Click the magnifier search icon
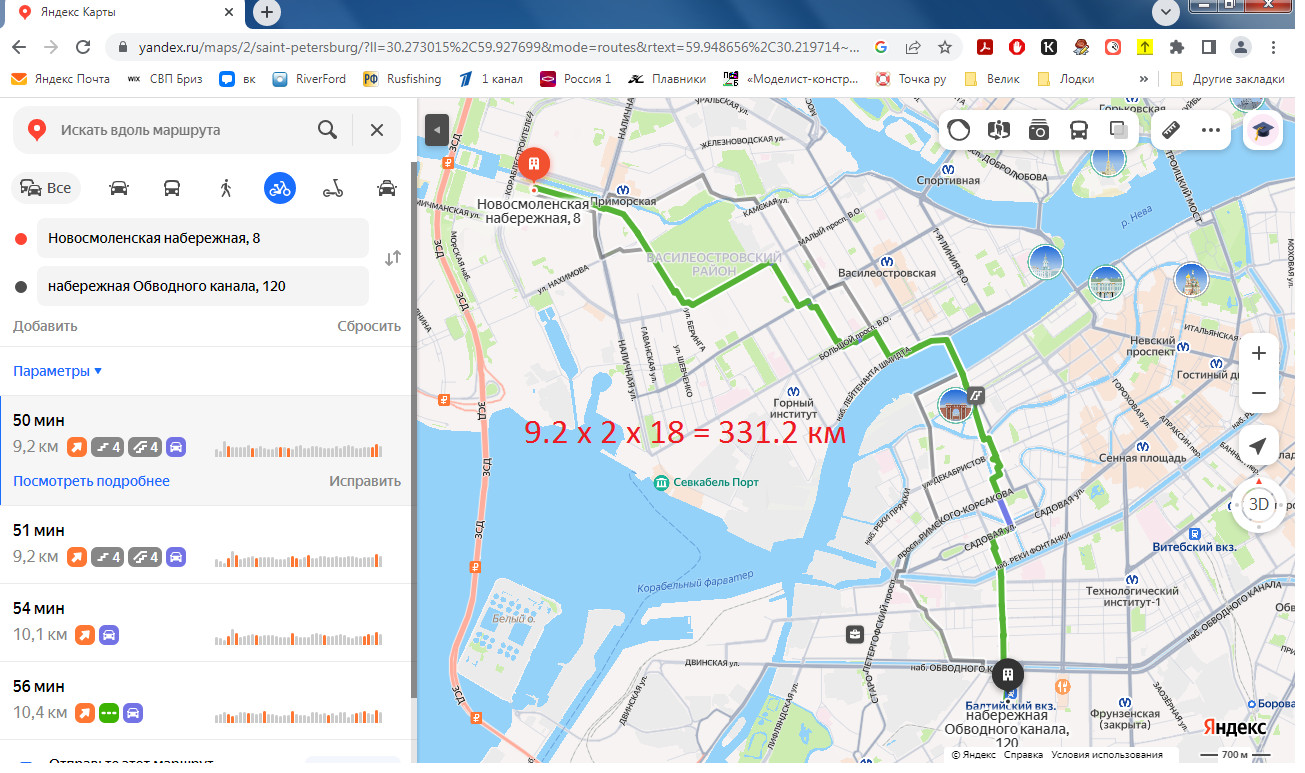 (327, 129)
